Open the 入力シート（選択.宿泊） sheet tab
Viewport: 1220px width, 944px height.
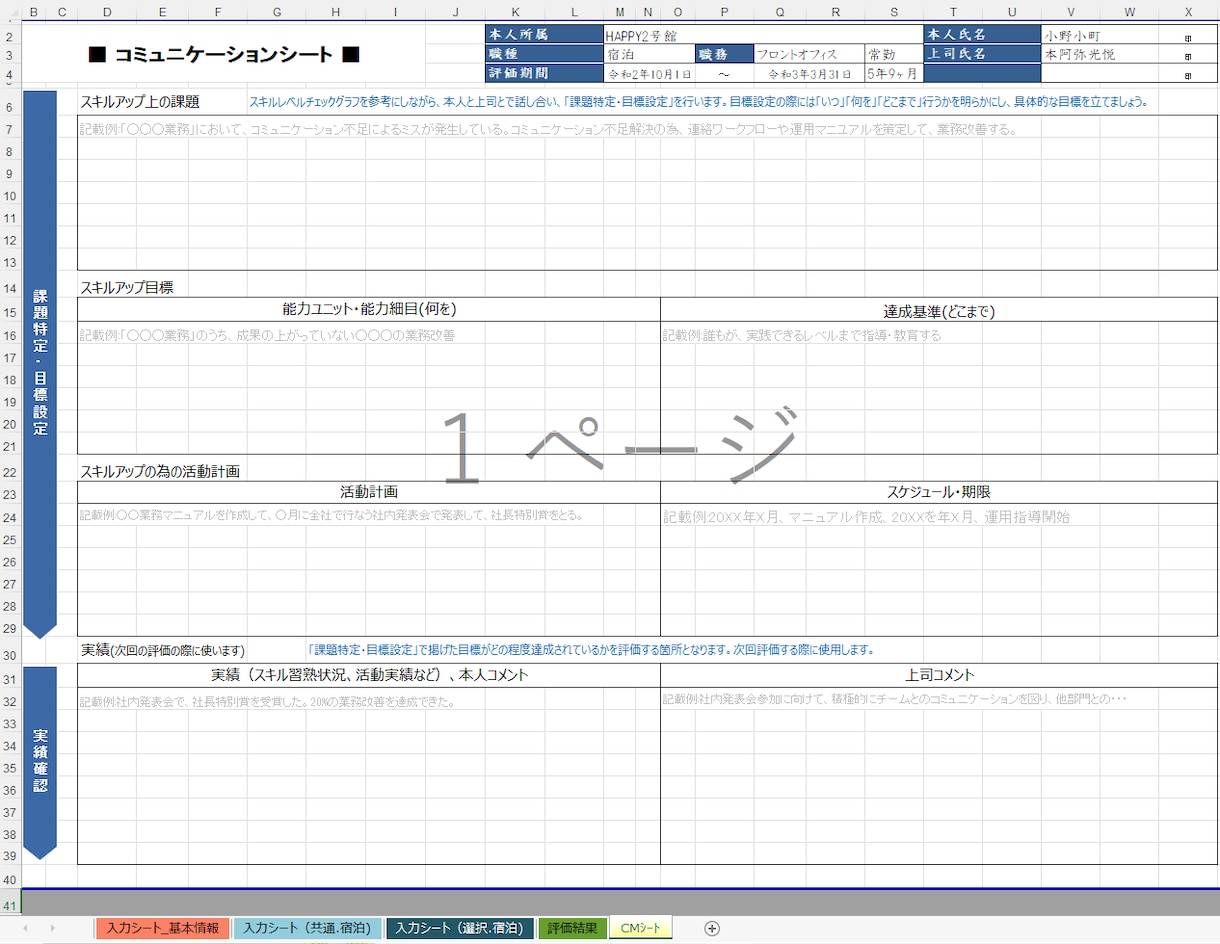click(460, 928)
